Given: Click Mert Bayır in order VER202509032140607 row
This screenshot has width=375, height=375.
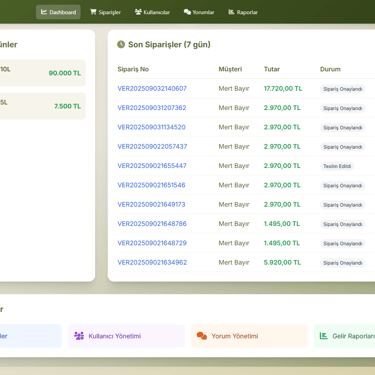Looking at the screenshot, I should pos(234,88).
